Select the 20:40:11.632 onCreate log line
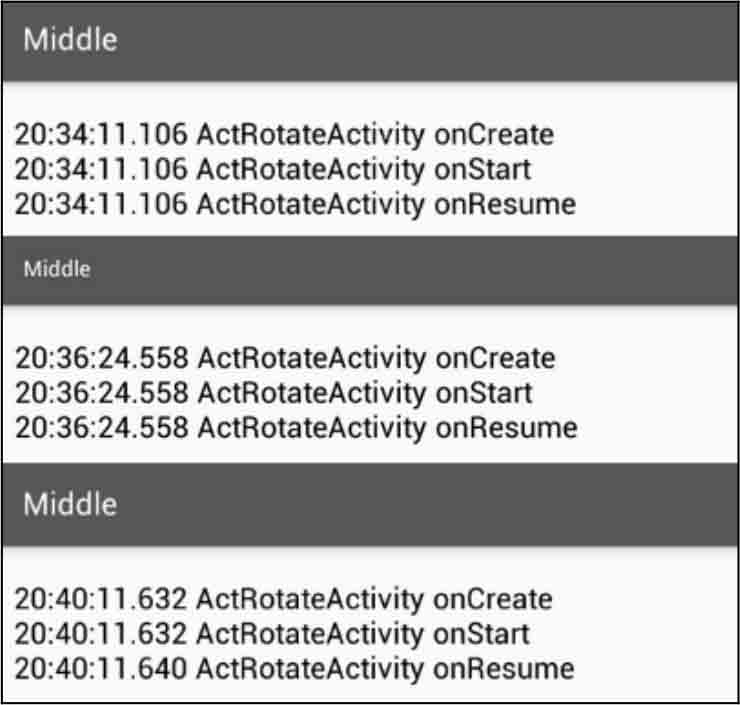The width and height of the screenshot is (740, 705). (x=283, y=599)
